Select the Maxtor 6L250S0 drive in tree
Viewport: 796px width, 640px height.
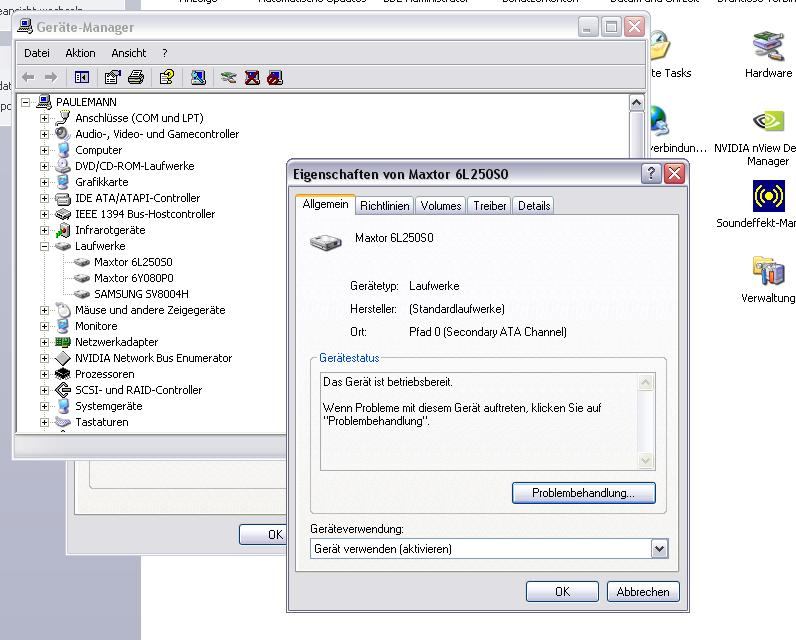(x=133, y=262)
